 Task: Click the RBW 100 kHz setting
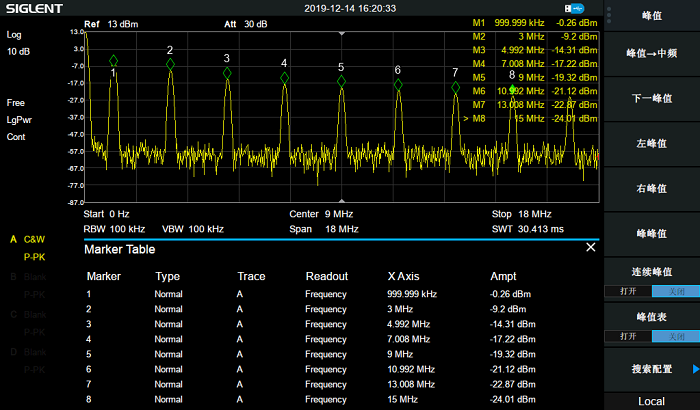114,229
